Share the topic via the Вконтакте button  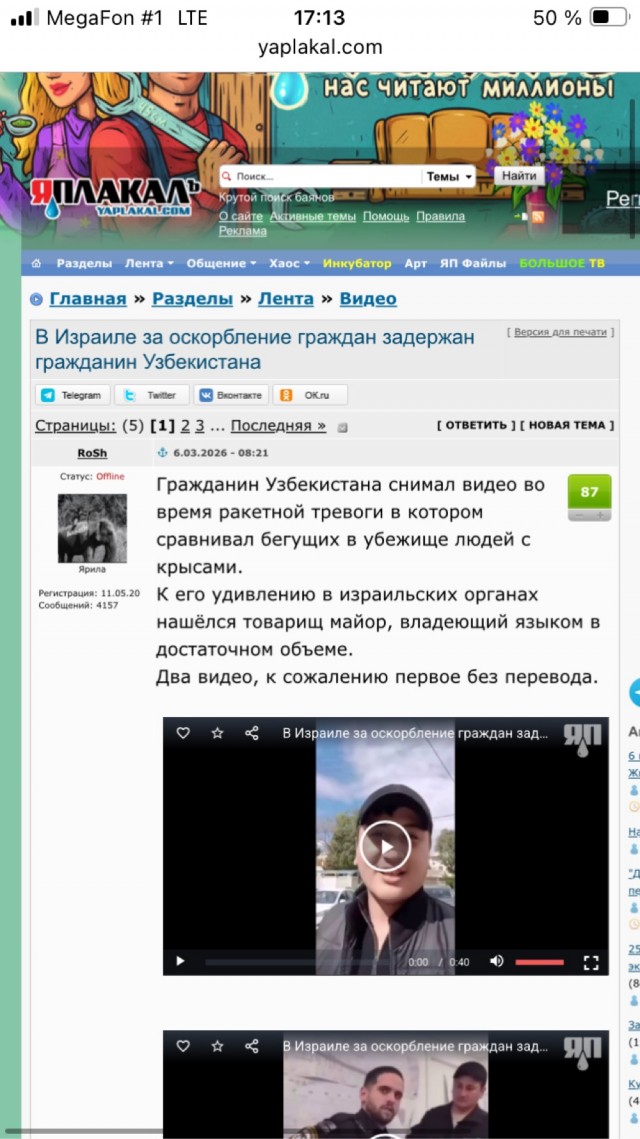[x=231, y=395]
